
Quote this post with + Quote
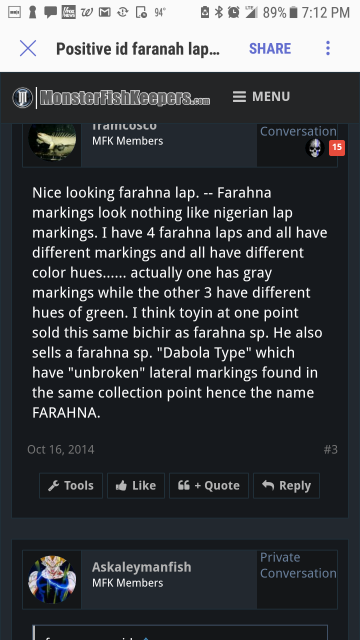tap(209, 486)
